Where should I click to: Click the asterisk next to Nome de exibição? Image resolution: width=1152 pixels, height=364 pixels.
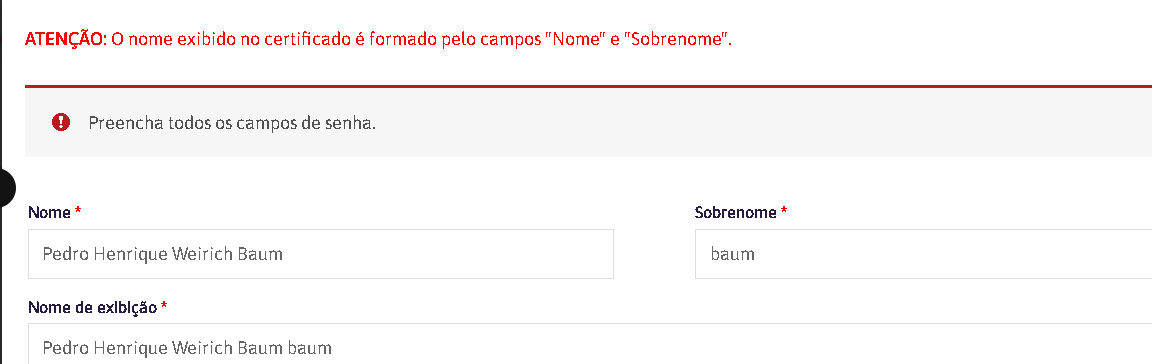[164, 307]
